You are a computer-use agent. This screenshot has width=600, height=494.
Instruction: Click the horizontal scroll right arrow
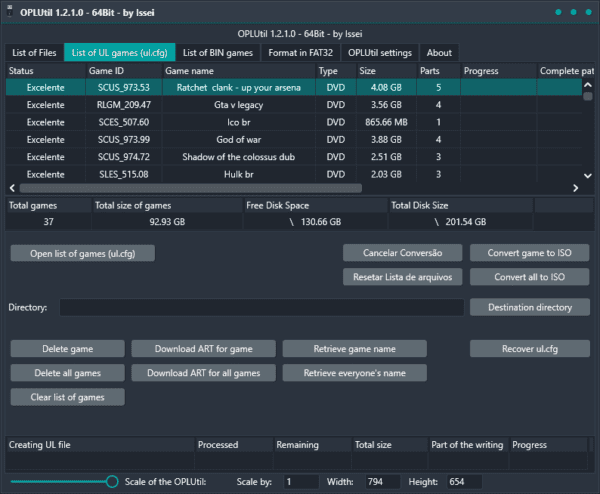(x=575, y=187)
